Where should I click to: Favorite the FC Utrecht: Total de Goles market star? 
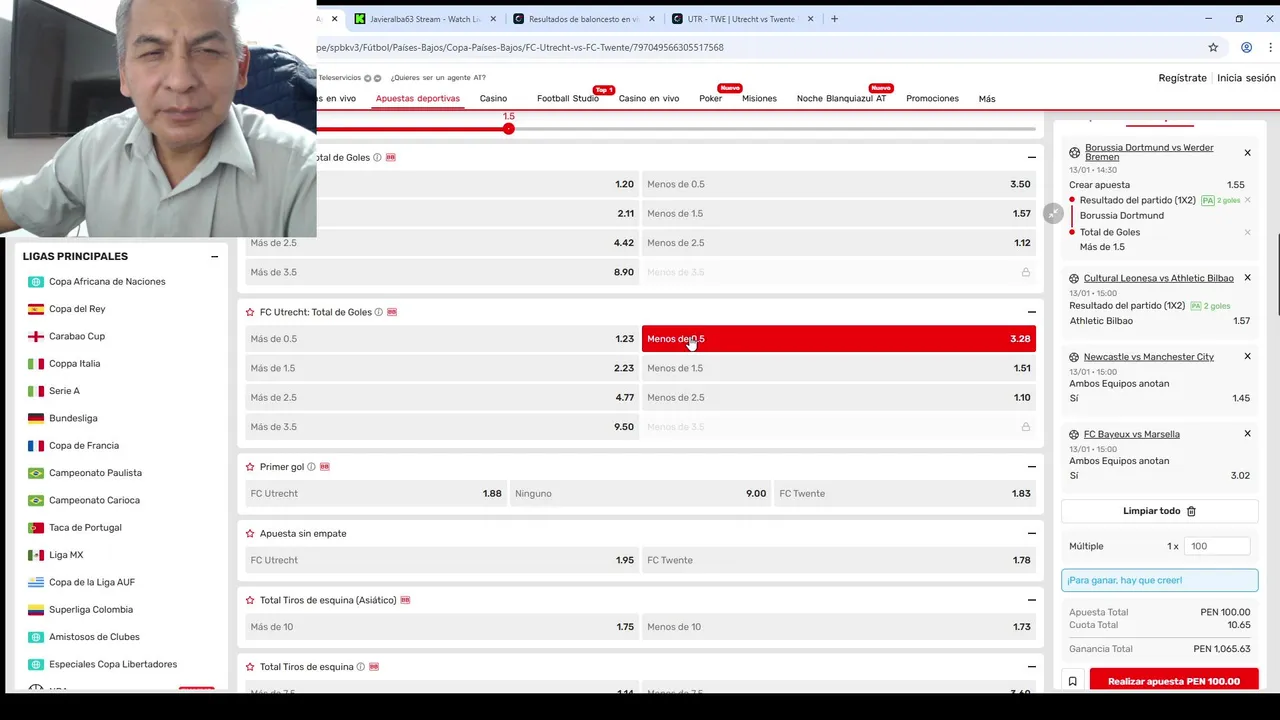pyautogui.click(x=250, y=312)
